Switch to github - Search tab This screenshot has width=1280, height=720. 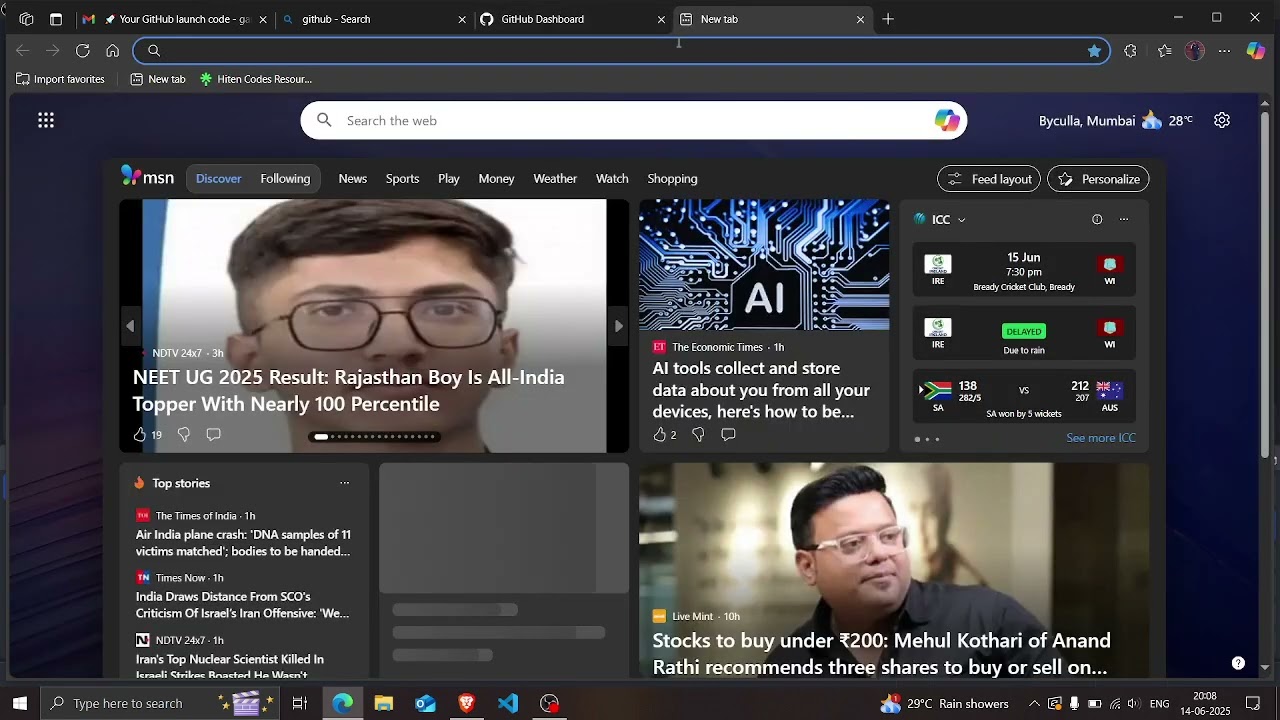point(375,19)
